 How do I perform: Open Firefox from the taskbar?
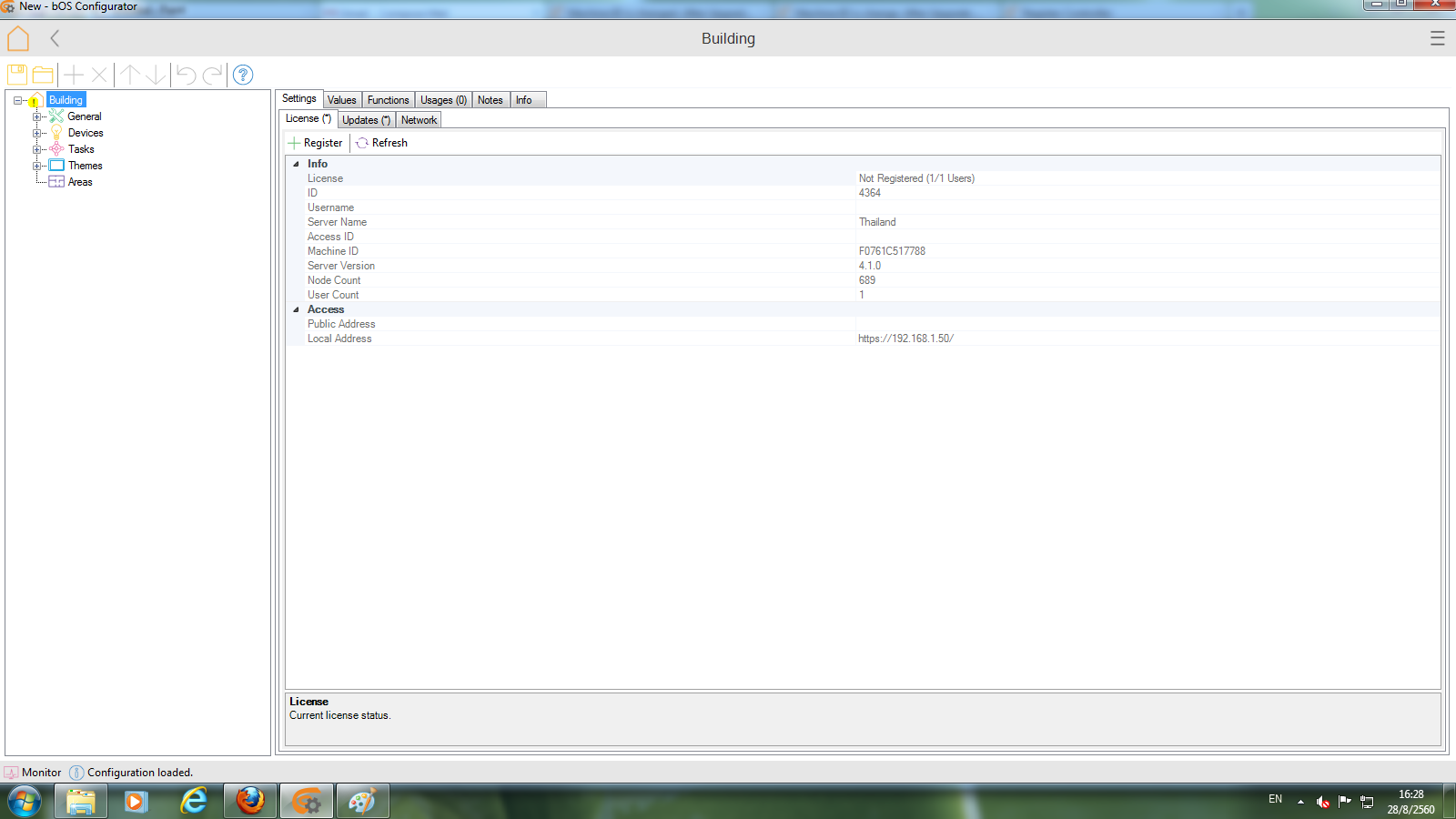tap(250, 801)
